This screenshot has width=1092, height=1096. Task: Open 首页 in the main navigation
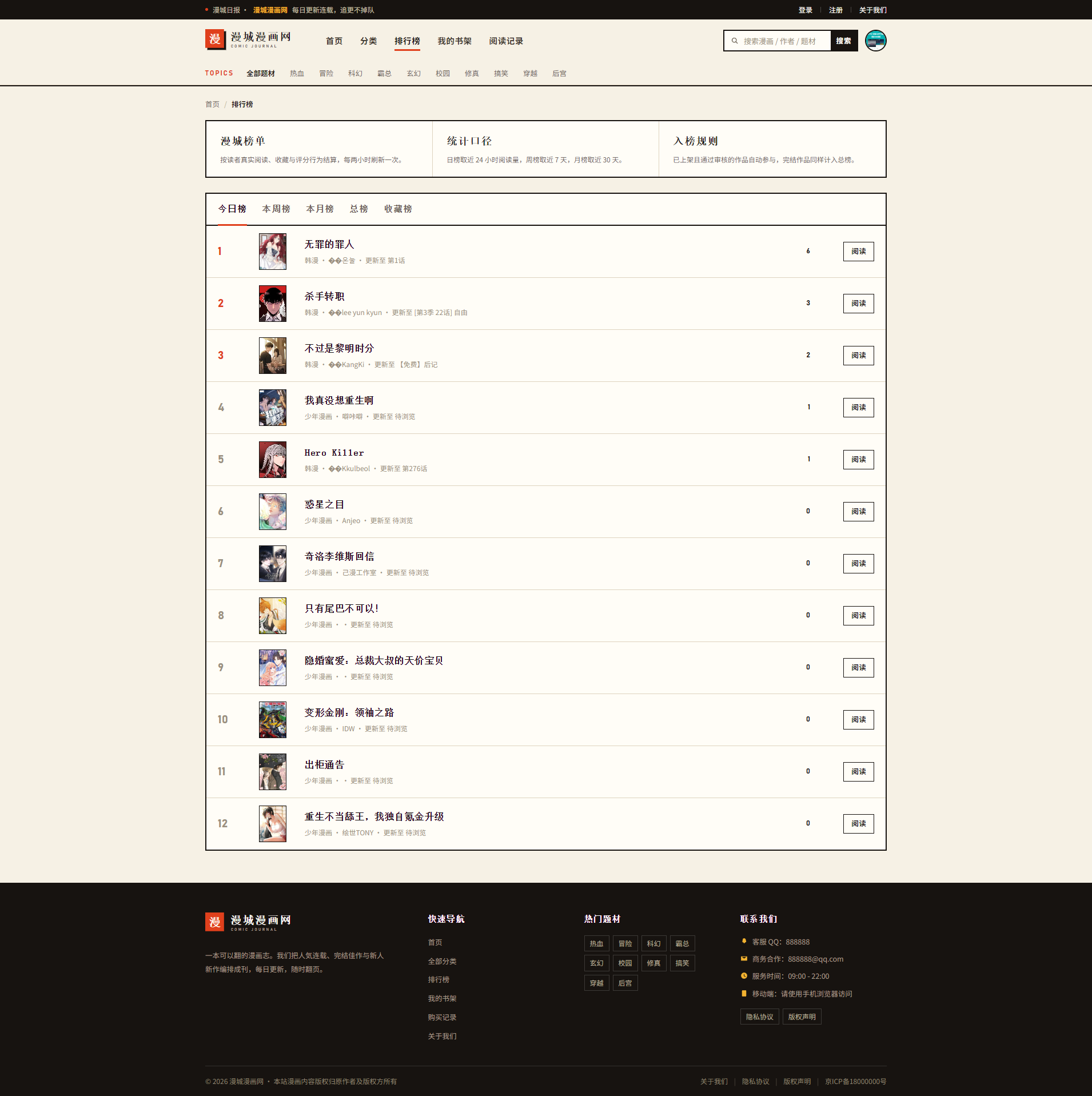coord(334,41)
